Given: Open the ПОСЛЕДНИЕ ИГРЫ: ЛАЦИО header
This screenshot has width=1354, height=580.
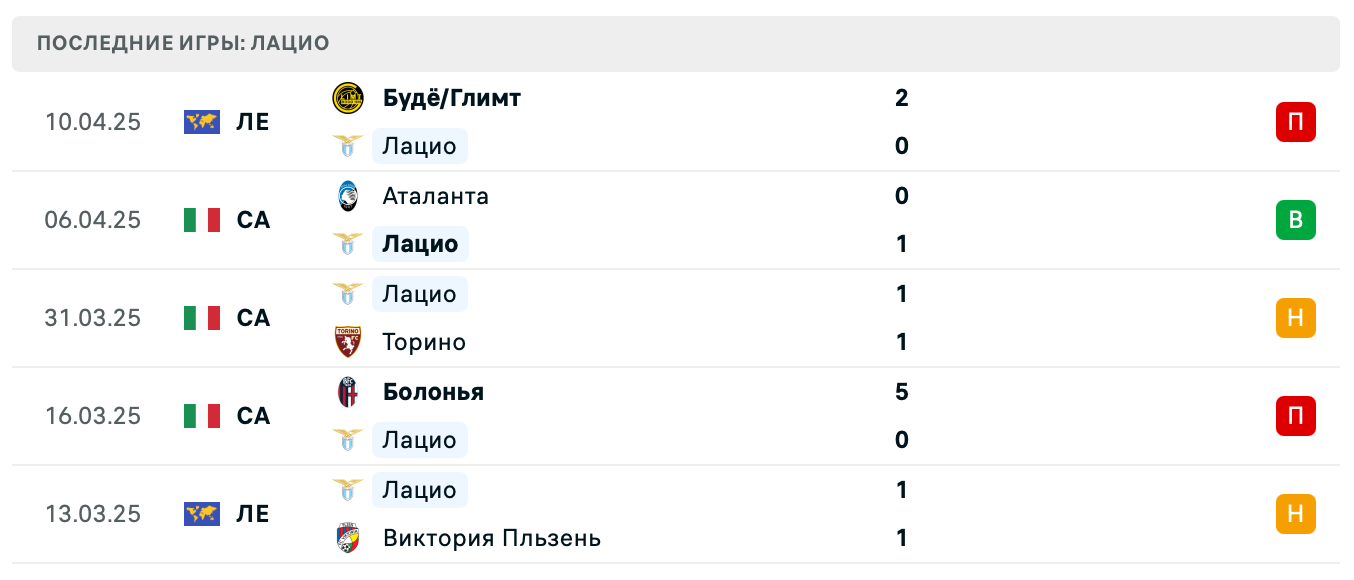Looking at the screenshot, I should pyautogui.click(x=182, y=43).
